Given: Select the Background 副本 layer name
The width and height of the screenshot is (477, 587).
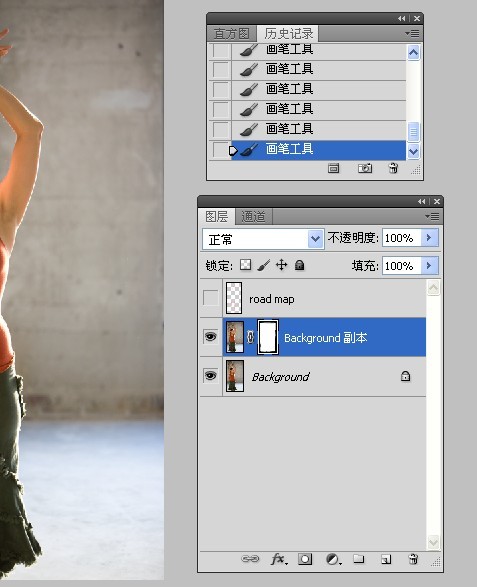Looking at the screenshot, I should point(325,338).
